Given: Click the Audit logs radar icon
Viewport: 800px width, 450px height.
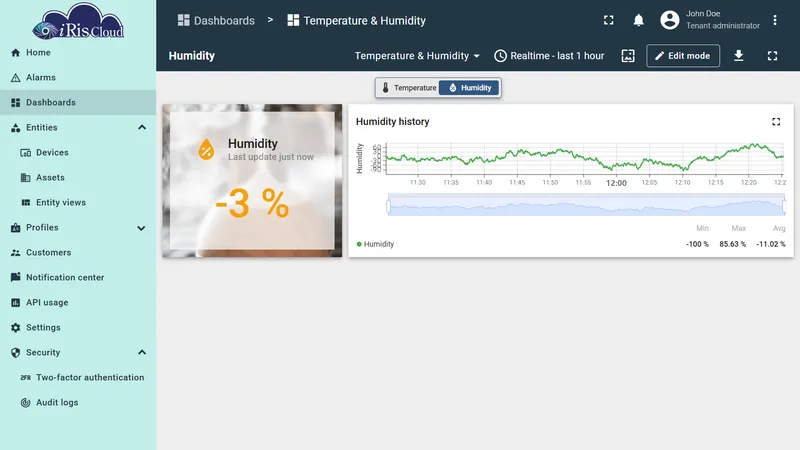Looking at the screenshot, I should click(x=26, y=403).
